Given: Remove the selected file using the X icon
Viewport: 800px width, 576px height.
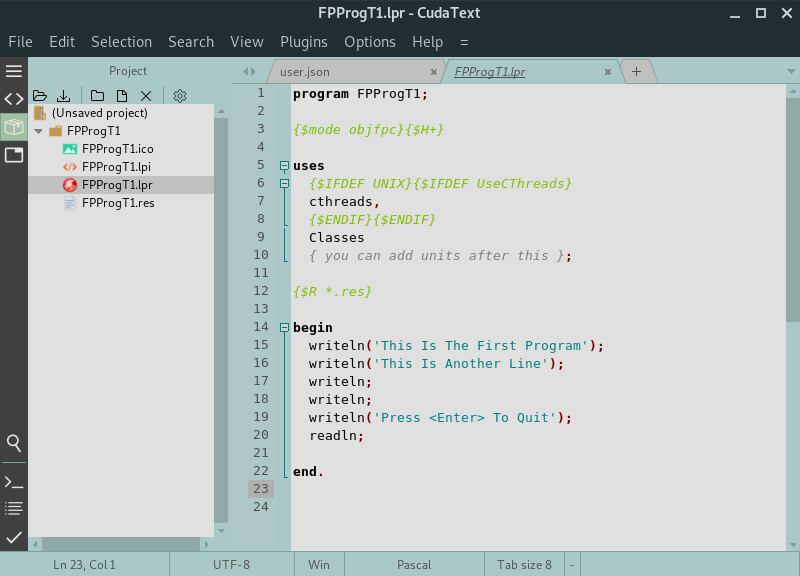Looking at the screenshot, I should click(x=145, y=95).
